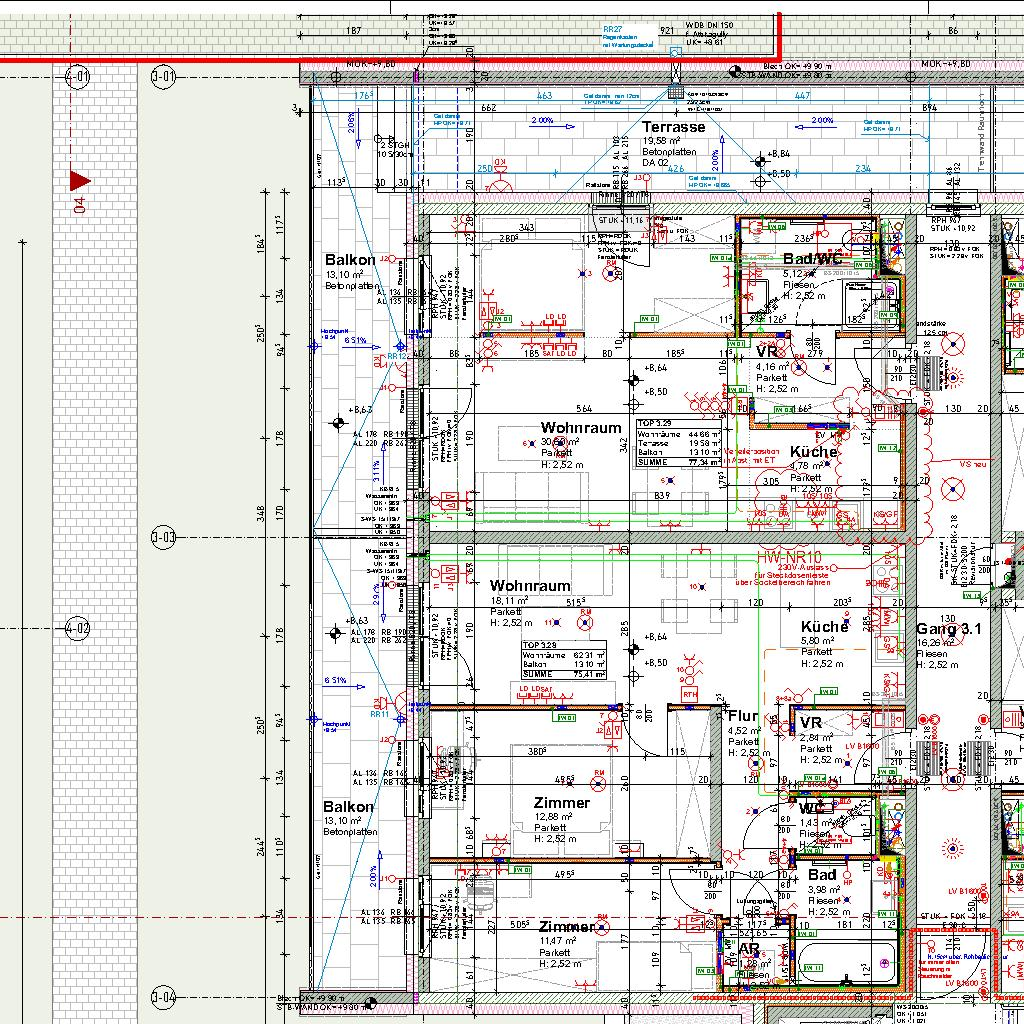
Task: Select the Wohnraum 18,11 m² room label
Action: [530, 586]
